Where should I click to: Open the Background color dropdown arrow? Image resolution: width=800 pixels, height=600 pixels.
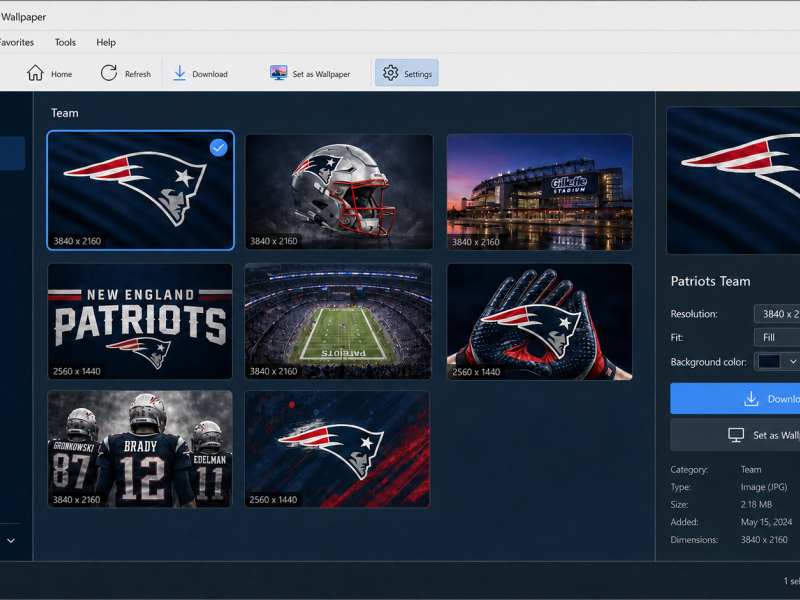[793, 361]
